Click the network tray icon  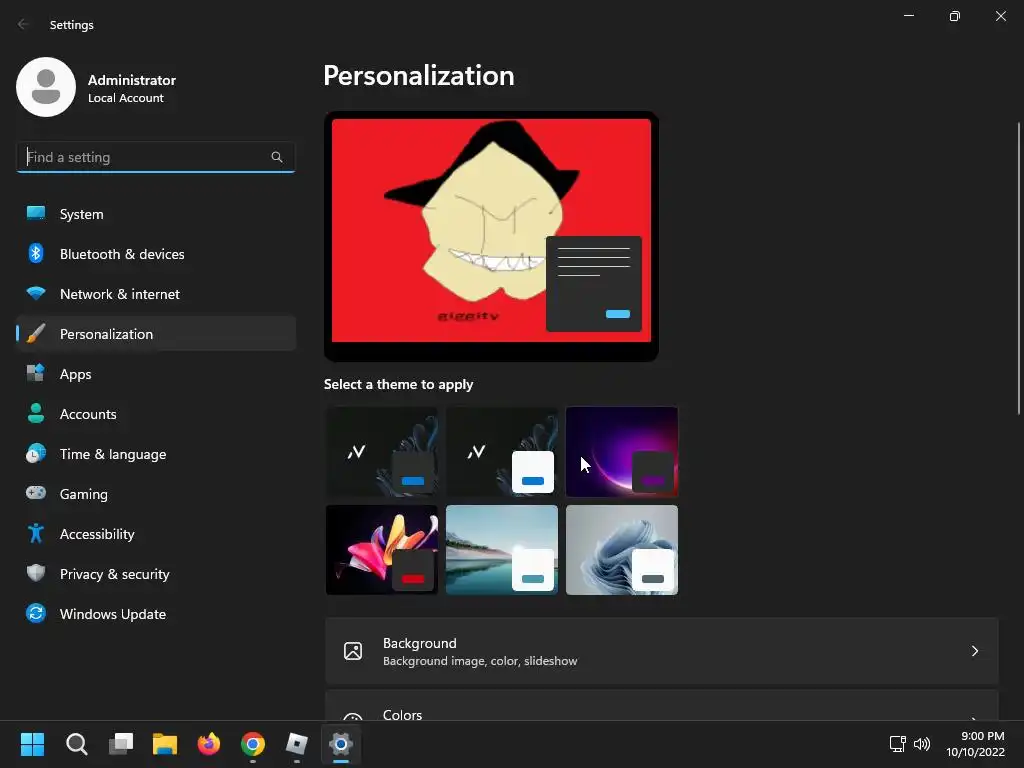click(897, 744)
